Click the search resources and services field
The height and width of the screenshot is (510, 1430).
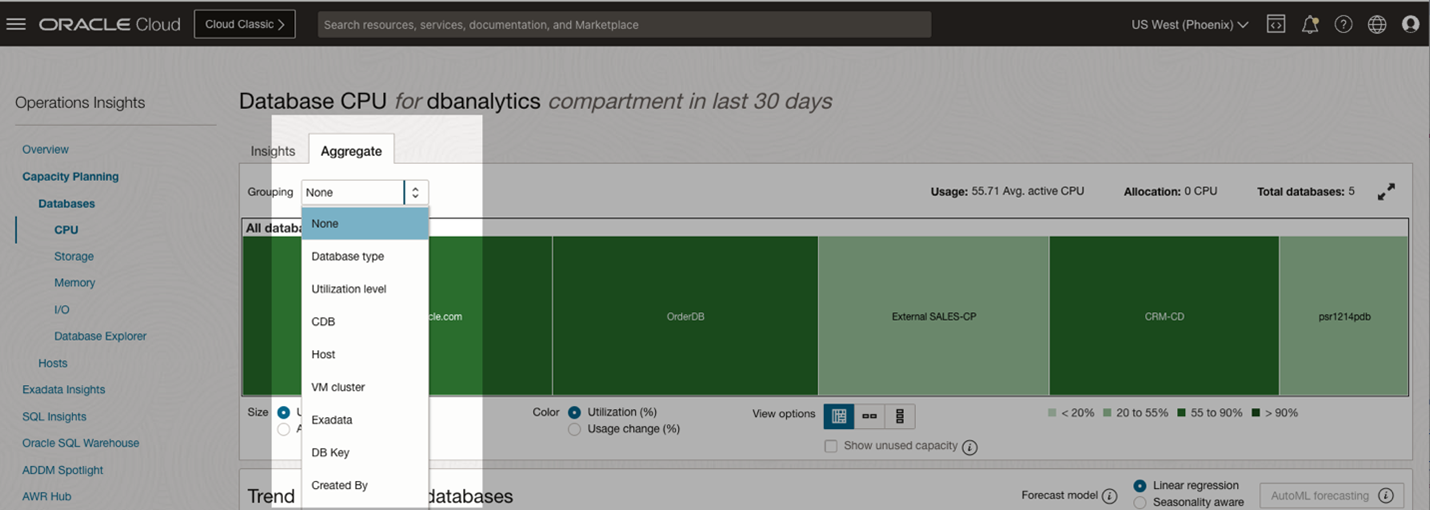(x=624, y=24)
